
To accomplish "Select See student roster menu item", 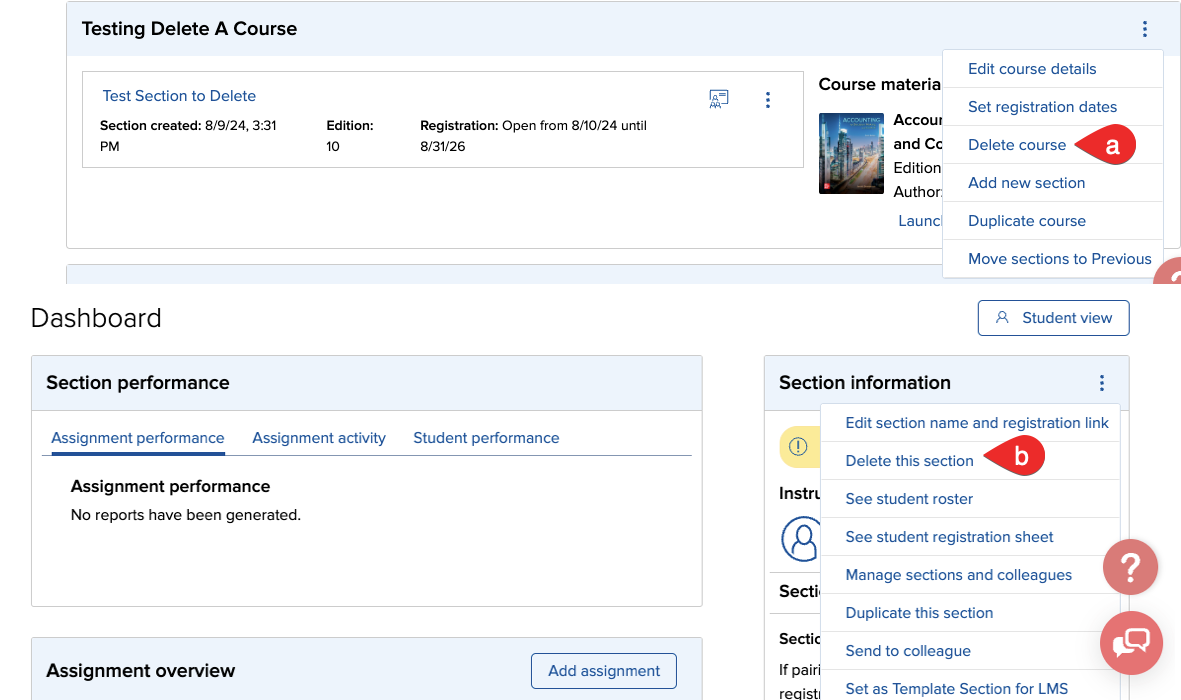I will click(909, 499).
